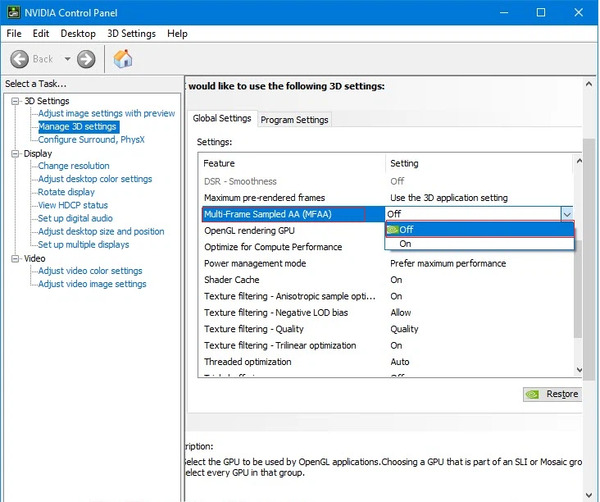The image size is (600, 502).
Task: Open the Change resolution task
Action: [x=74, y=166]
